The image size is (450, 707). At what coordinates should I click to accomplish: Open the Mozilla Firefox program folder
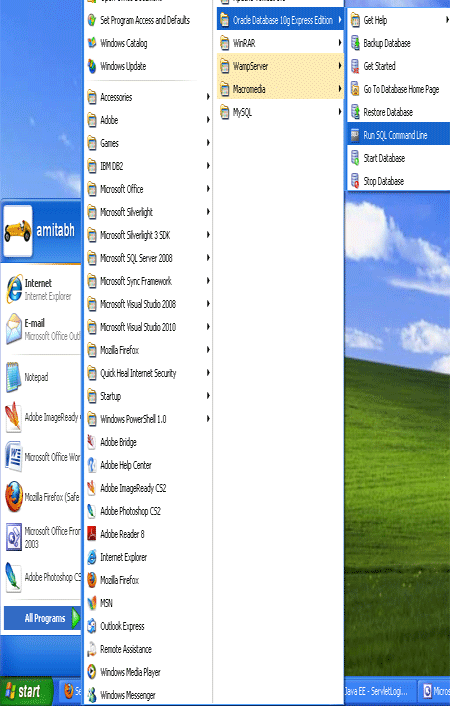148,350
